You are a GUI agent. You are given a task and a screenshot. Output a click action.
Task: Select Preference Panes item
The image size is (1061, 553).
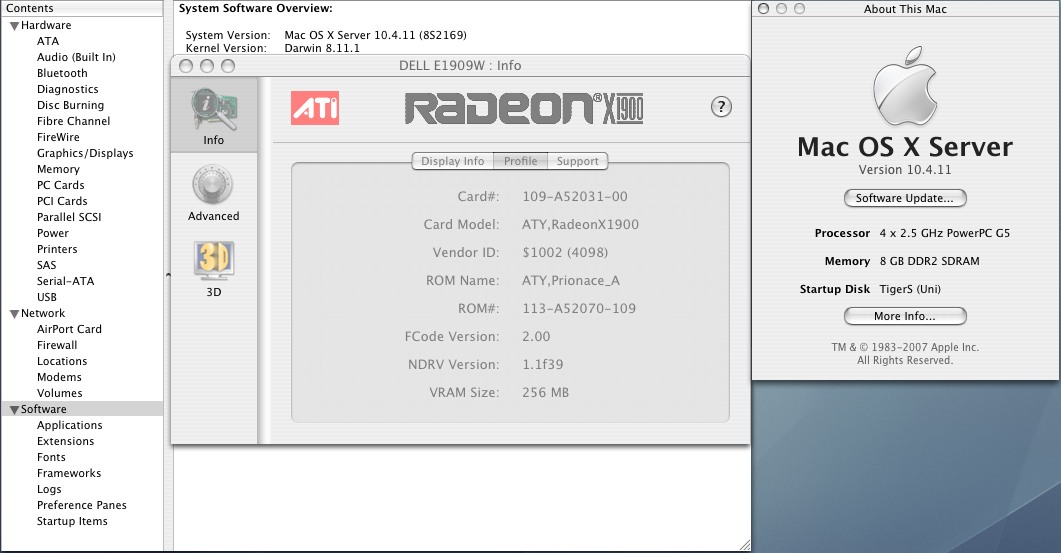[x=82, y=506]
